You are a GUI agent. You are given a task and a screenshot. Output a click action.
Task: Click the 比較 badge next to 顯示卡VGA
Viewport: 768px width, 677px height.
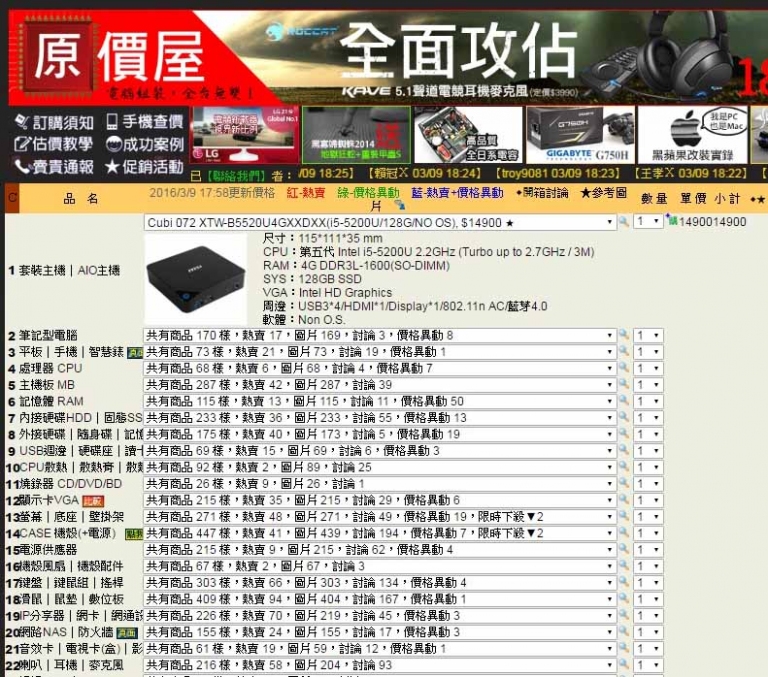tap(93, 501)
